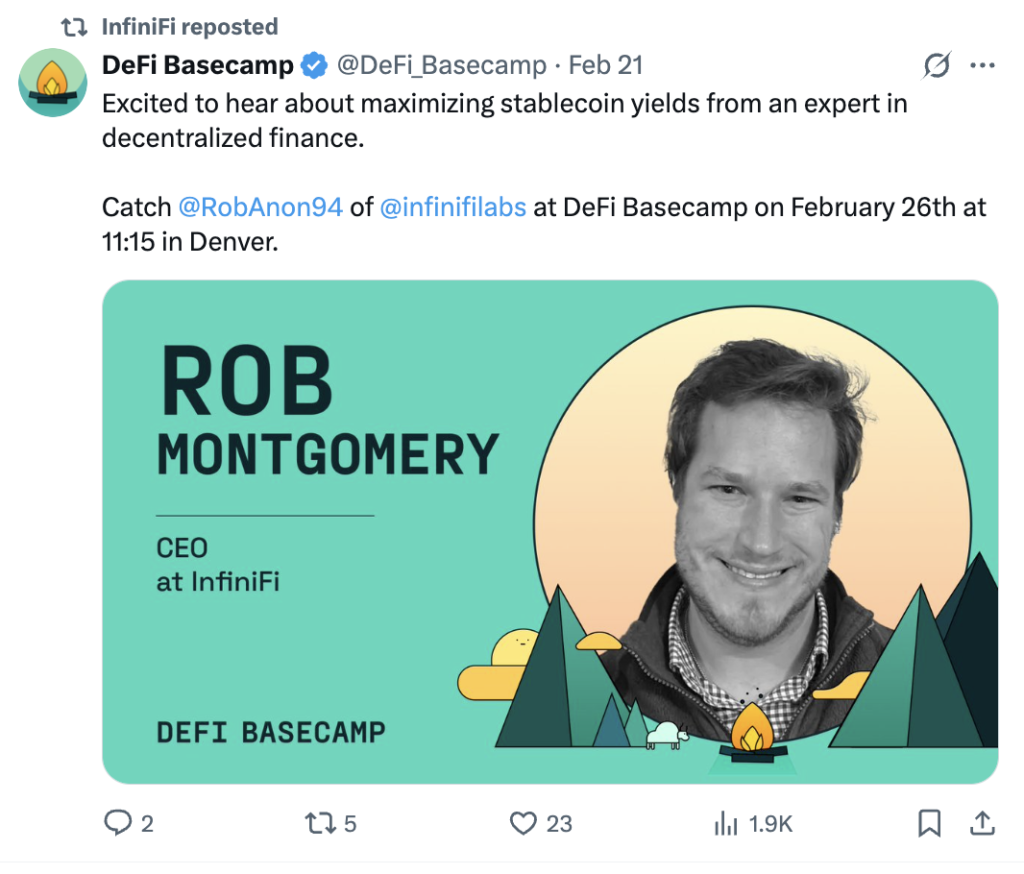Screen dimensions: 1024x874
Task: Click the blue verified checkmark badge
Action: pyautogui.click(x=314, y=65)
